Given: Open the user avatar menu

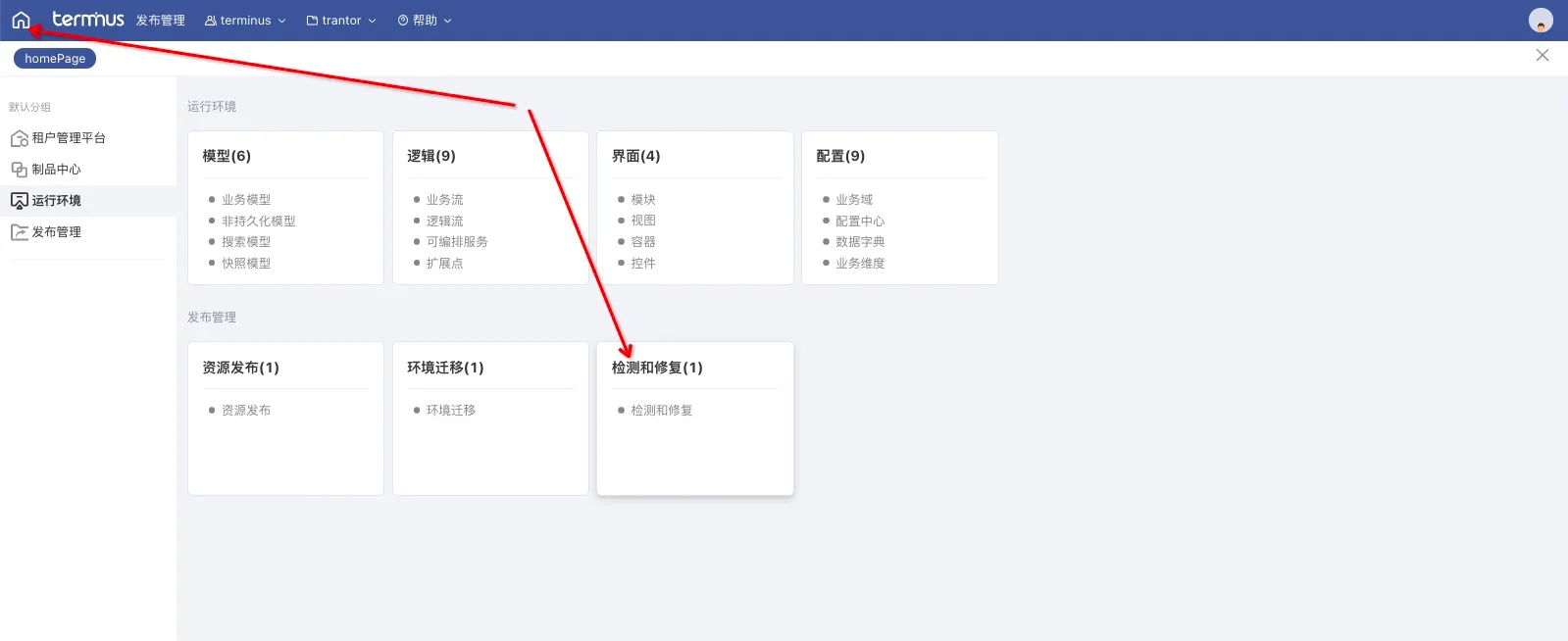Looking at the screenshot, I should (1541, 20).
